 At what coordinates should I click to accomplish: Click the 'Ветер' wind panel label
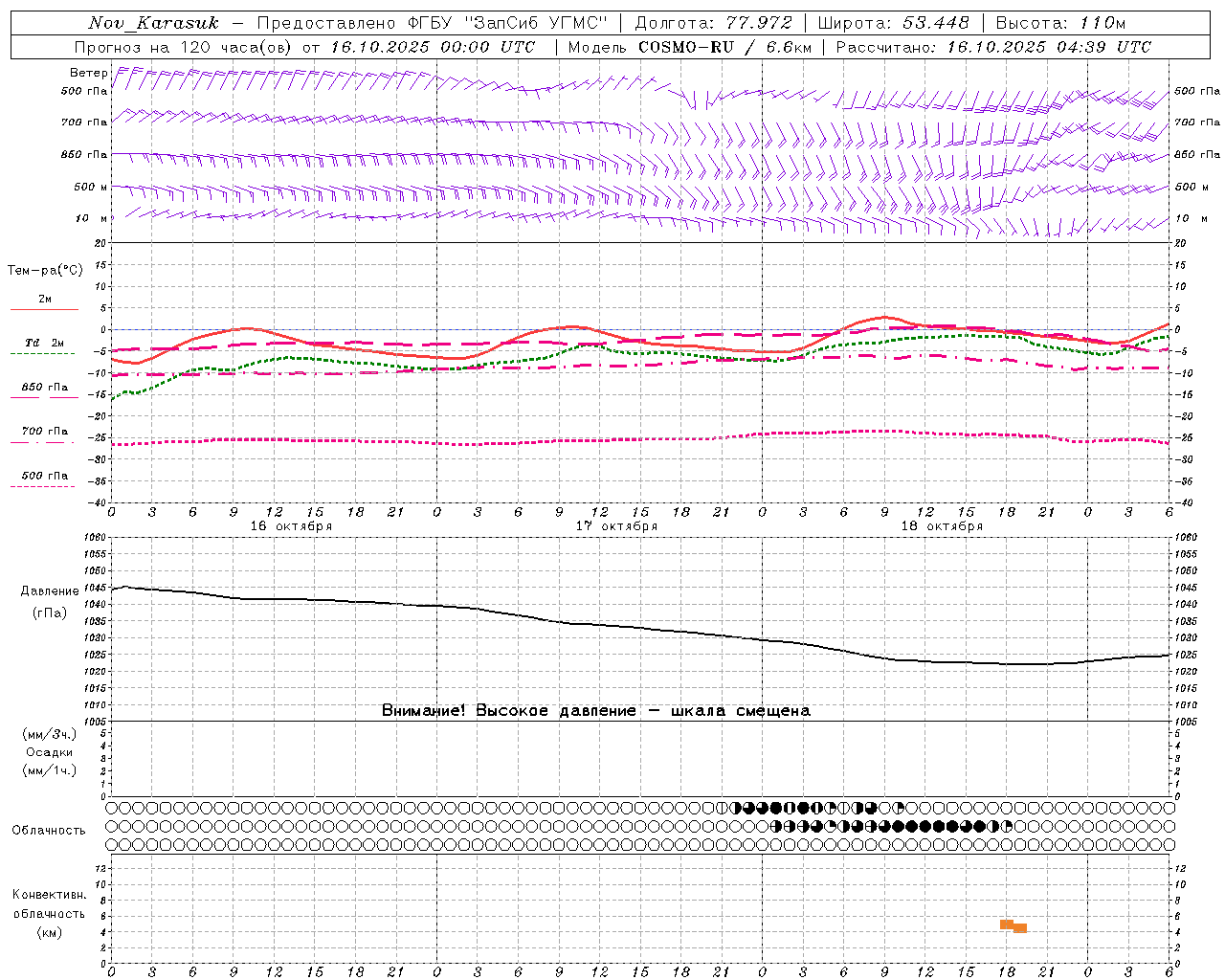coord(88,73)
